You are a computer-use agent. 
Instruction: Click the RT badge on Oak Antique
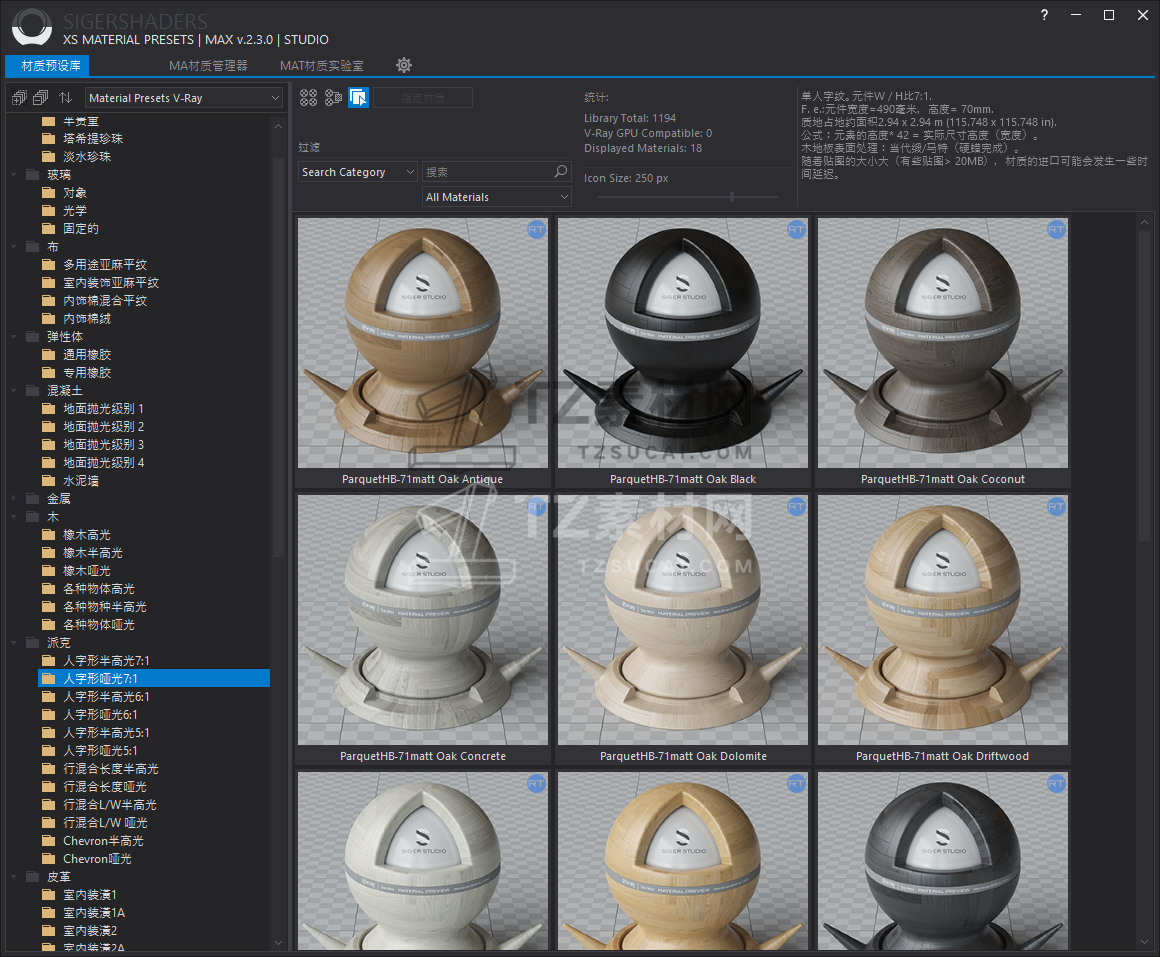[536, 229]
